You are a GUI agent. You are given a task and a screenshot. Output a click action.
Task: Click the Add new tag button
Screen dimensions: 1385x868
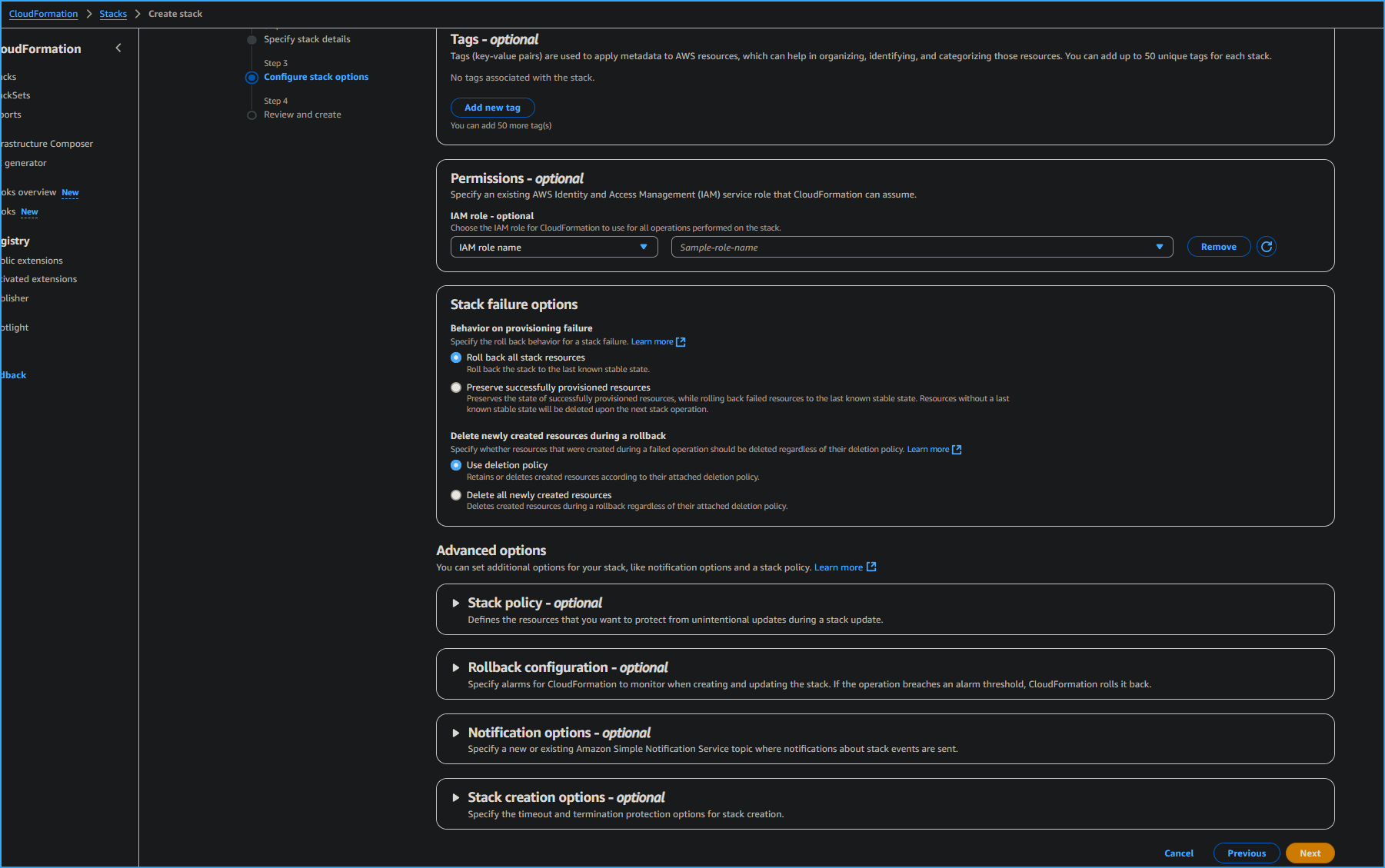click(492, 107)
